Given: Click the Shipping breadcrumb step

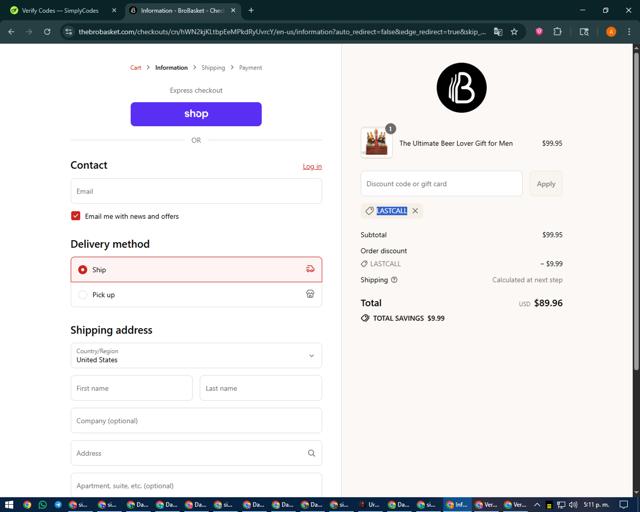Looking at the screenshot, I should (x=213, y=68).
